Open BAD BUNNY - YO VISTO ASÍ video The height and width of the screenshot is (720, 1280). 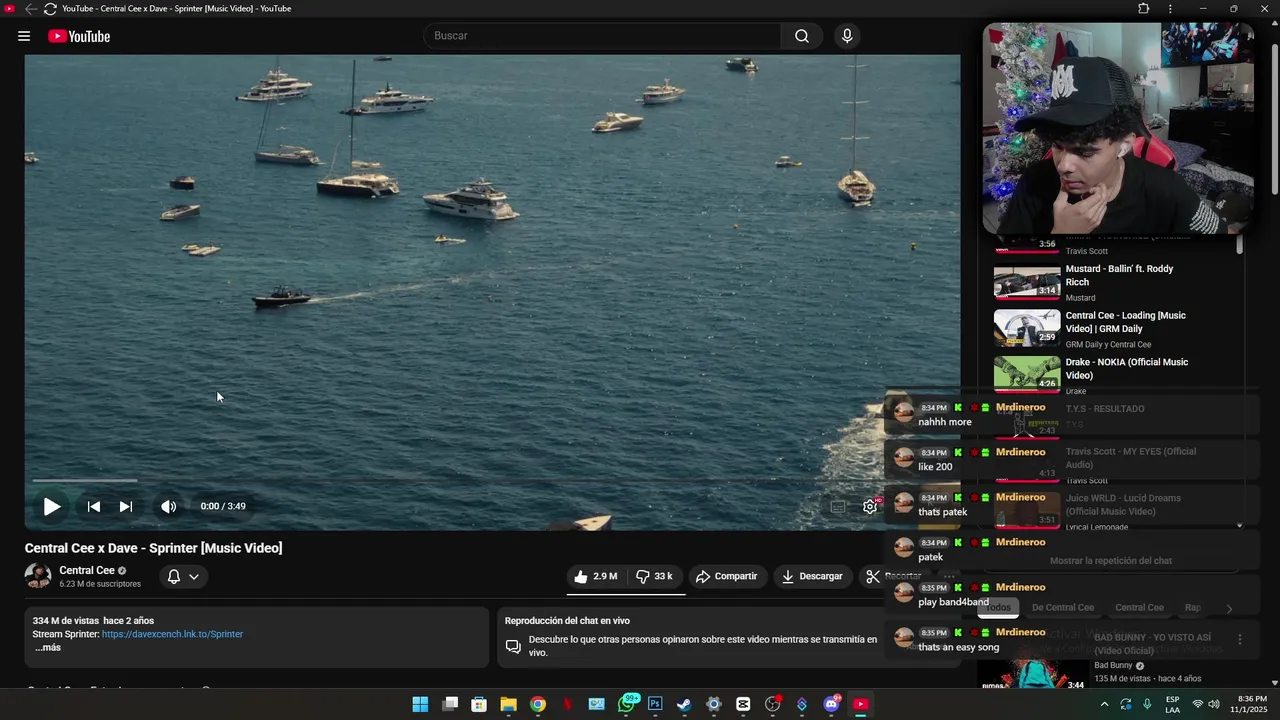(x=1152, y=644)
